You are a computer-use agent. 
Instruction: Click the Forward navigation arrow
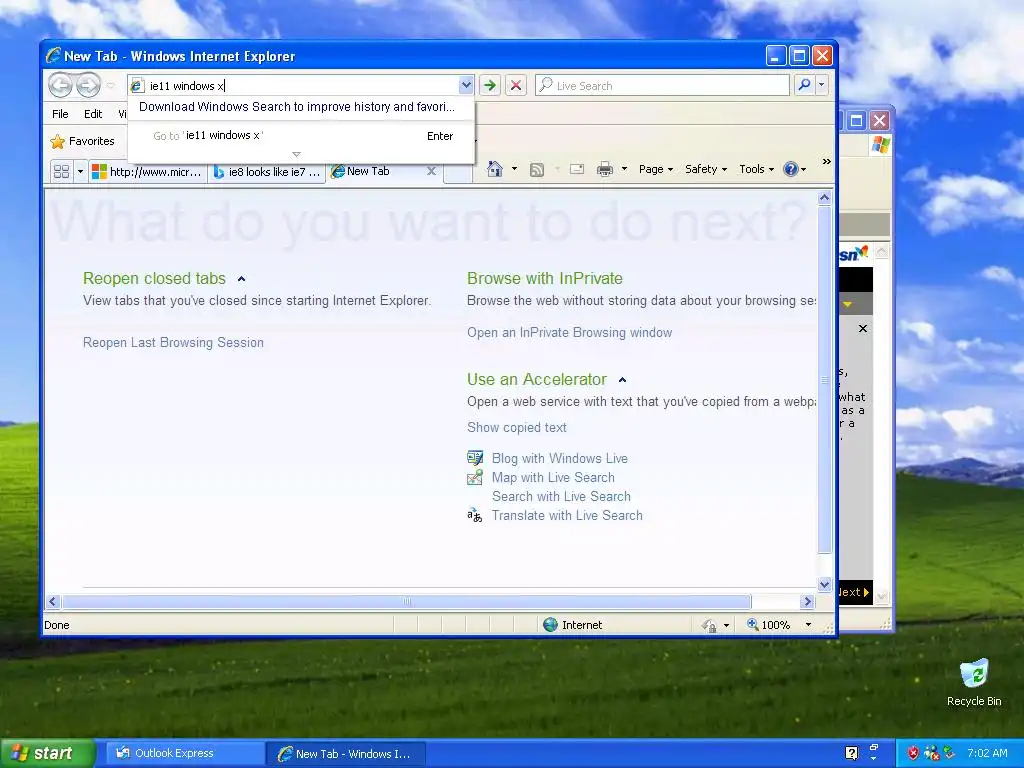click(88, 86)
